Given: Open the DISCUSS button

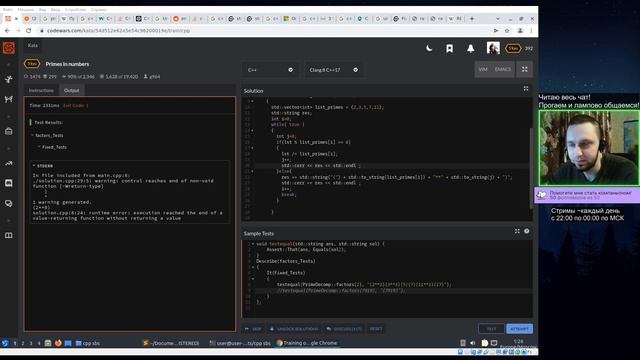Looking at the screenshot, I should point(344,329).
